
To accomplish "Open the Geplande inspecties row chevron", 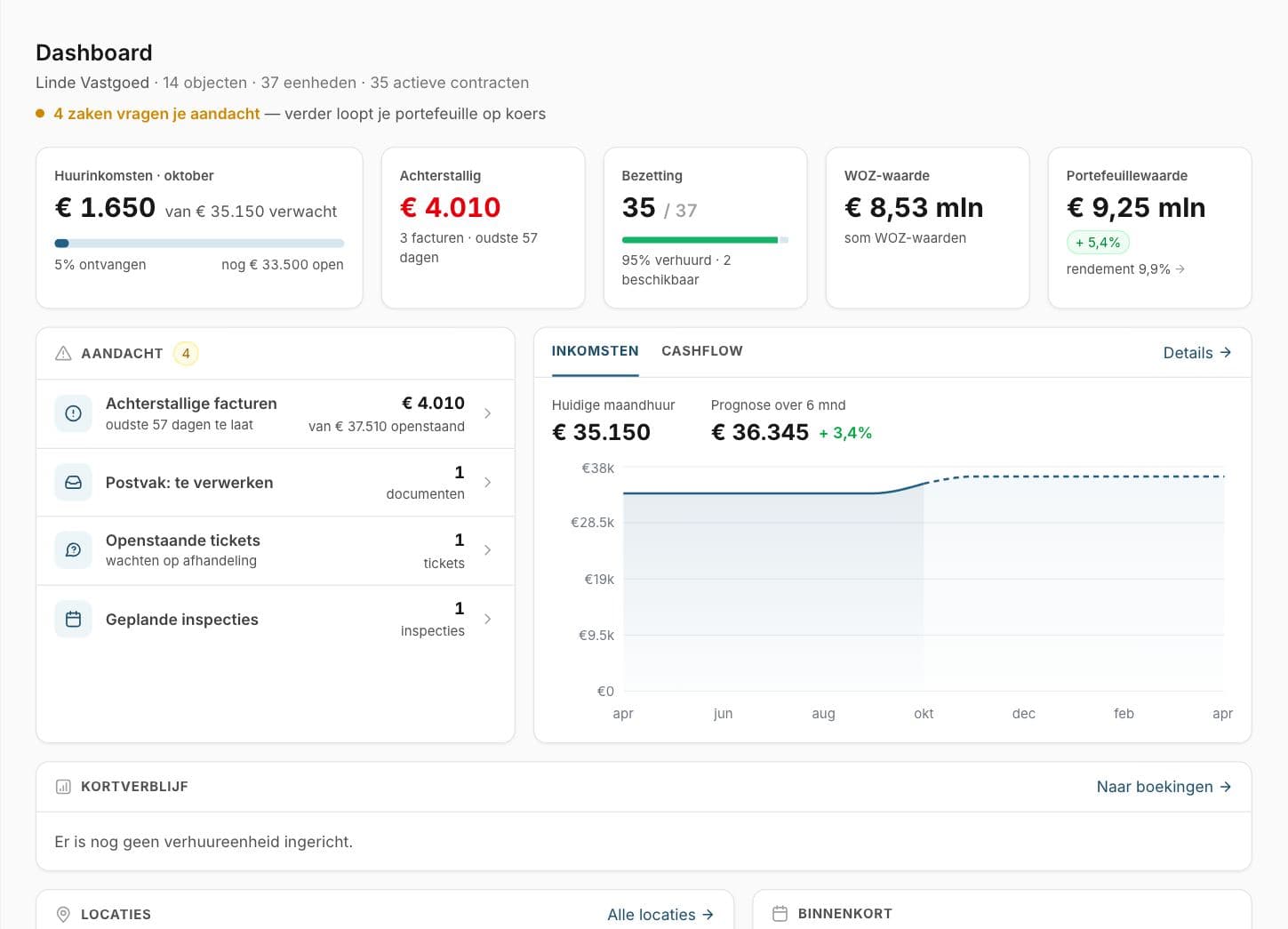I will tap(487, 619).
